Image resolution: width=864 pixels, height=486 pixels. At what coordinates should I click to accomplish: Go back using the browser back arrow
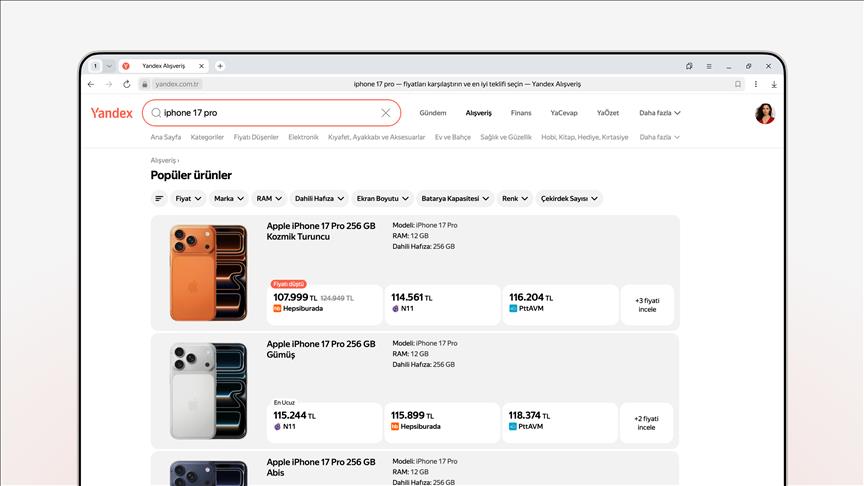pos(93,84)
